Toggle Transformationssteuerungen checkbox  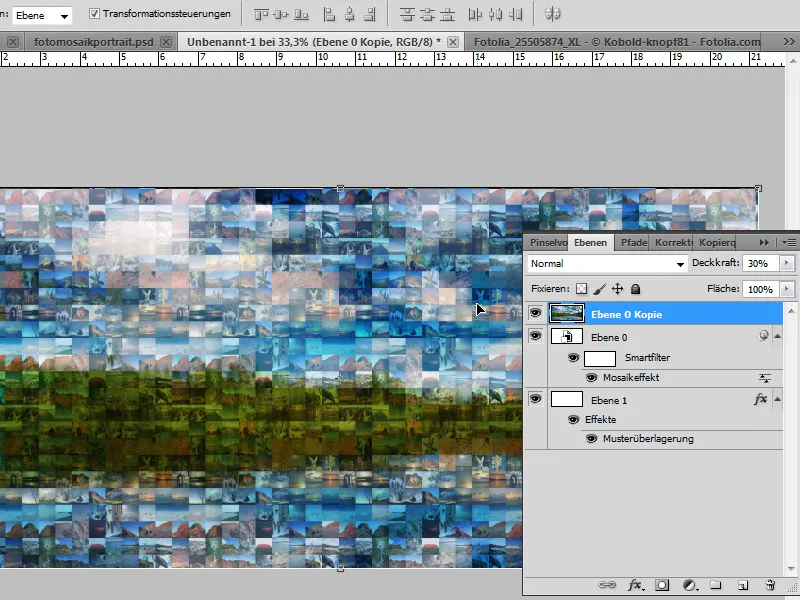point(94,14)
